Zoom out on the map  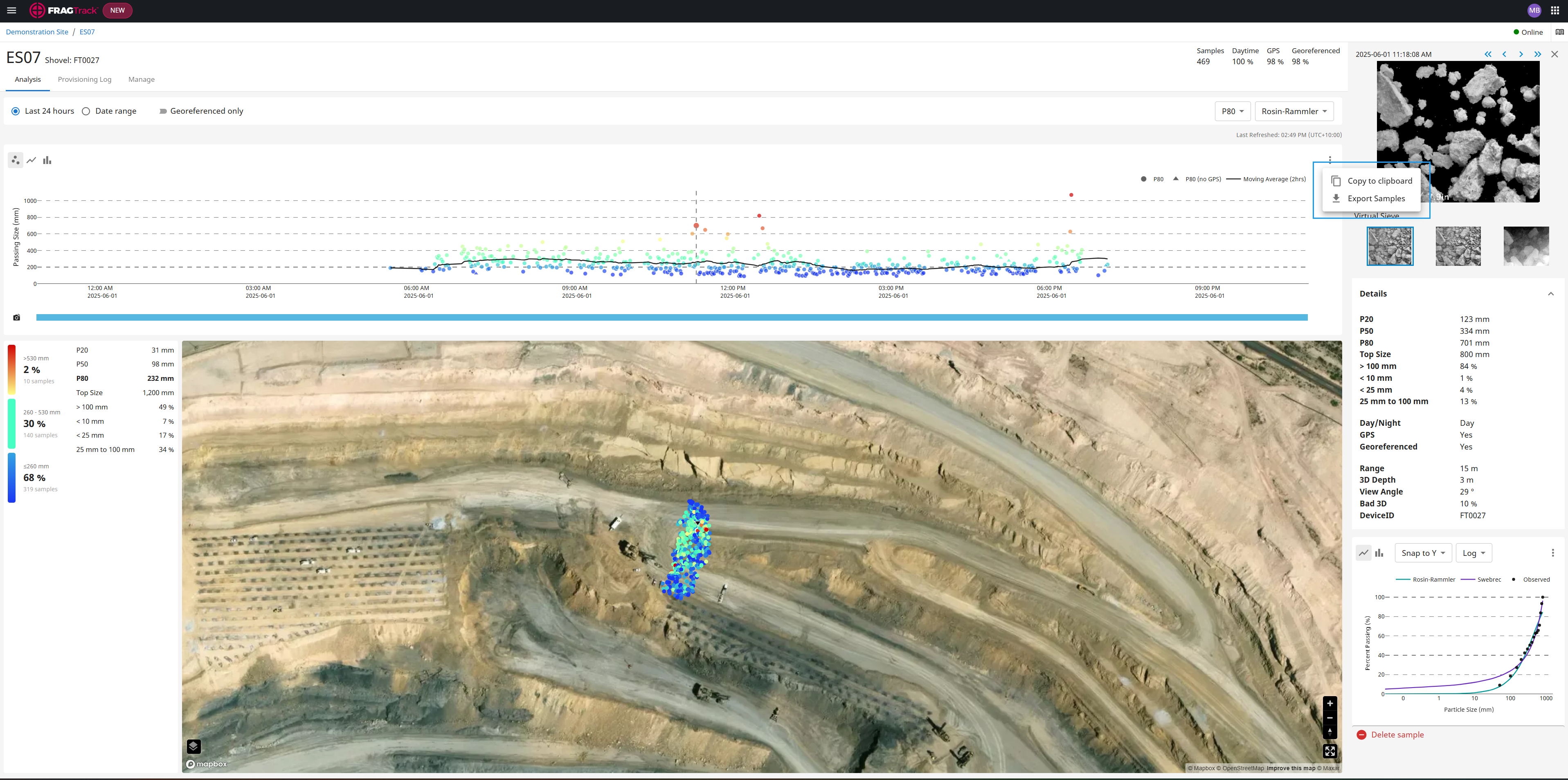point(1330,718)
